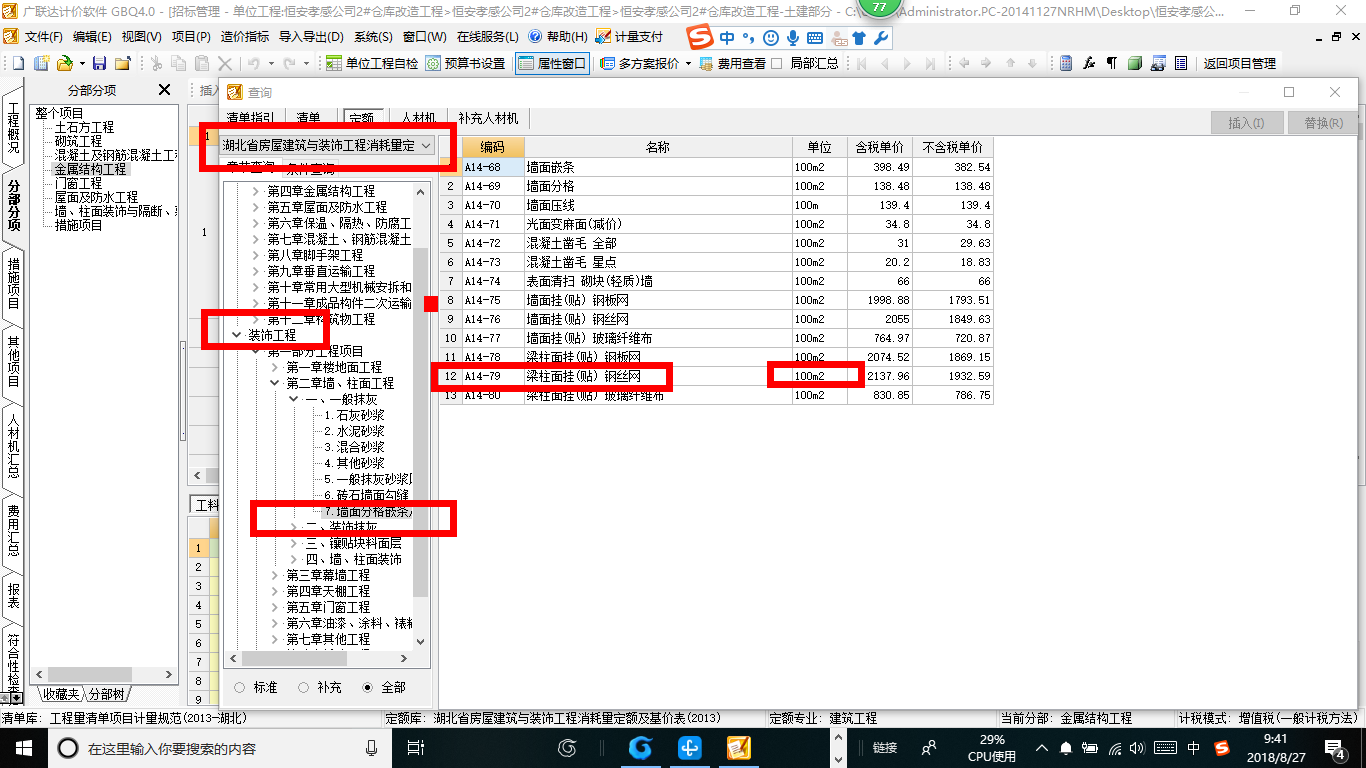Toggle the 局部汇总 checkbox
Viewport: 1366px width, 768px height.
(x=775, y=63)
